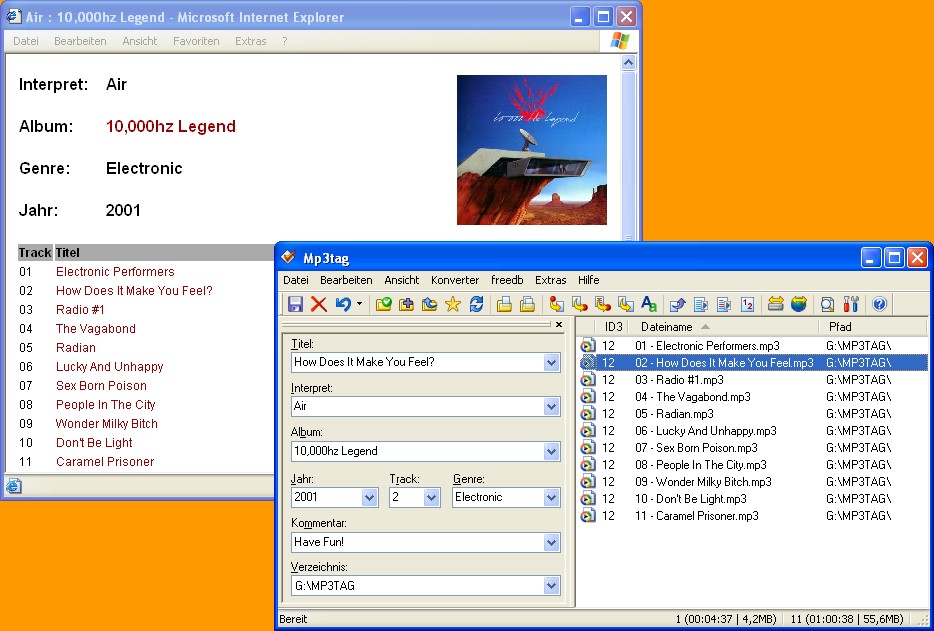This screenshot has height=631, width=934.
Task: Click the globe freedb lookup icon
Action: click(799, 304)
